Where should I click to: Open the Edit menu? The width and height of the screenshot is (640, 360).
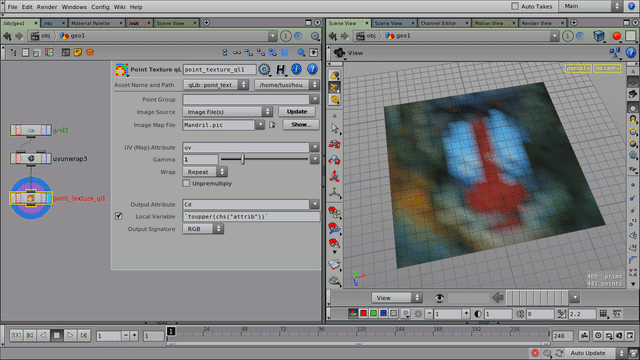(27, 7)
